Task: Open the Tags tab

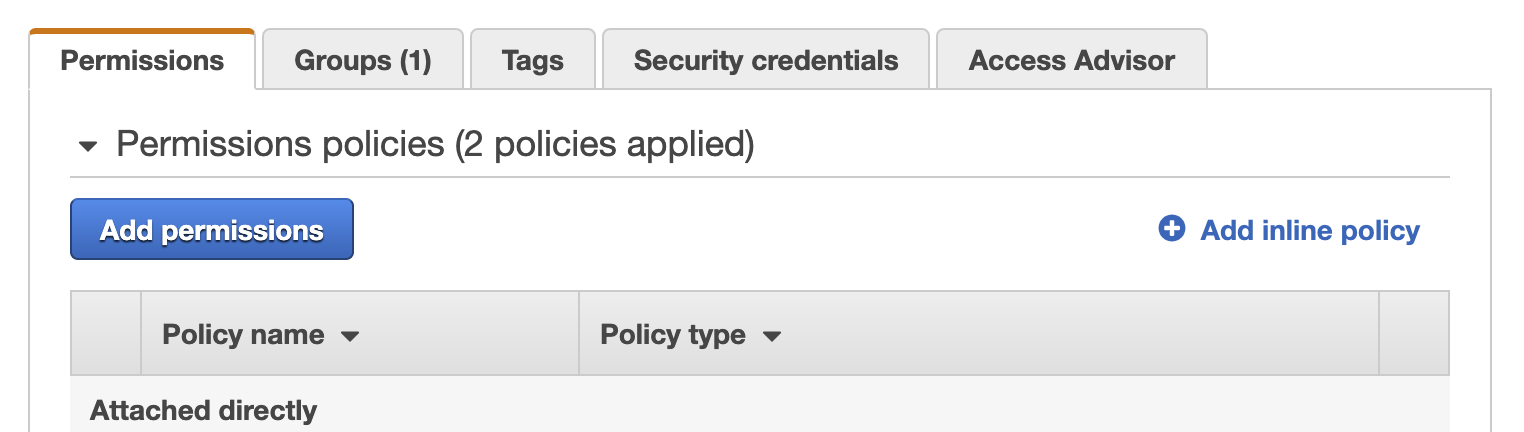Action: pos(533,60)
